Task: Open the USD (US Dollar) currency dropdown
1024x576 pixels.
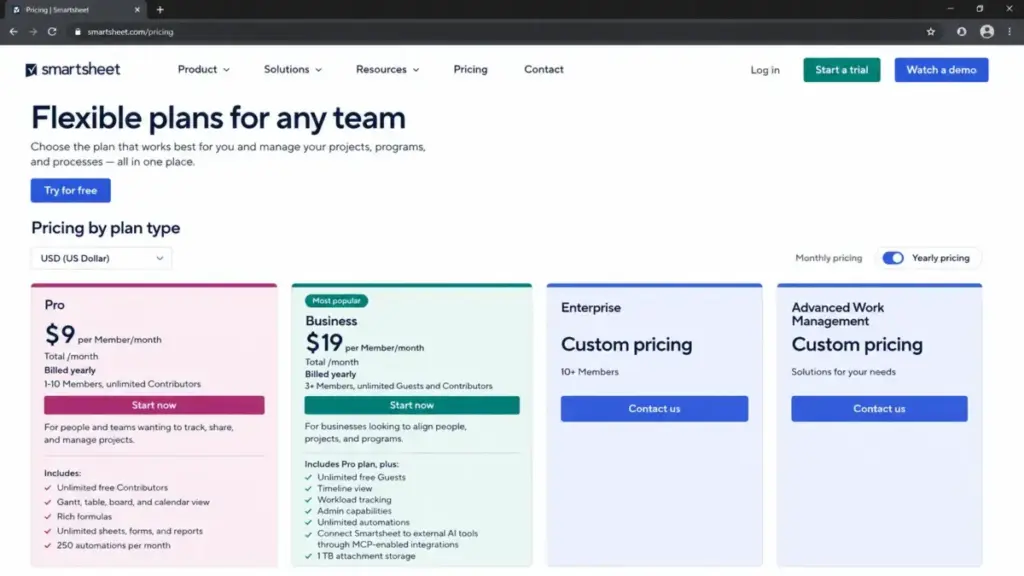Action: [x=101, y=258]
